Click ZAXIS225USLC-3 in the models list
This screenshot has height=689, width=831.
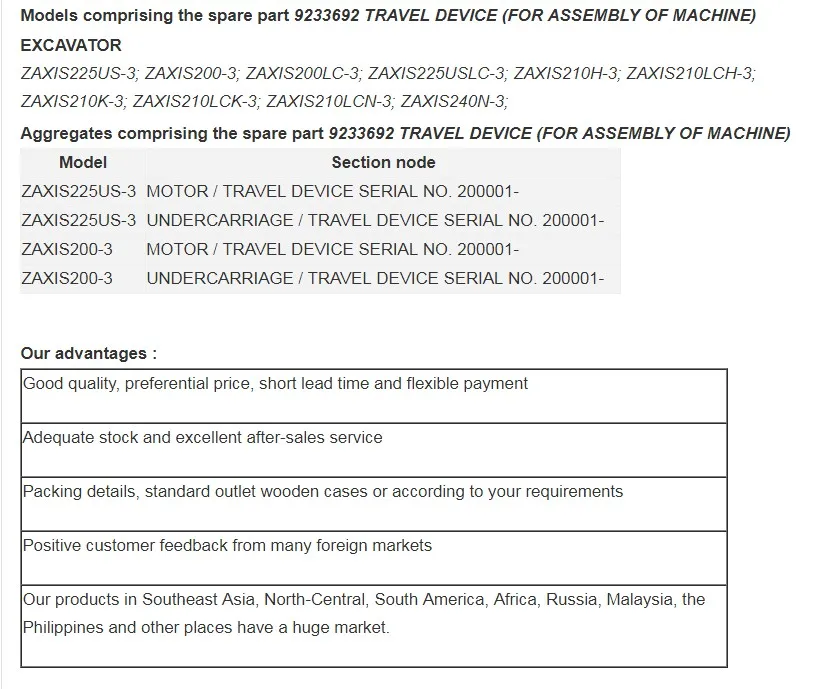tap(436, 73)
